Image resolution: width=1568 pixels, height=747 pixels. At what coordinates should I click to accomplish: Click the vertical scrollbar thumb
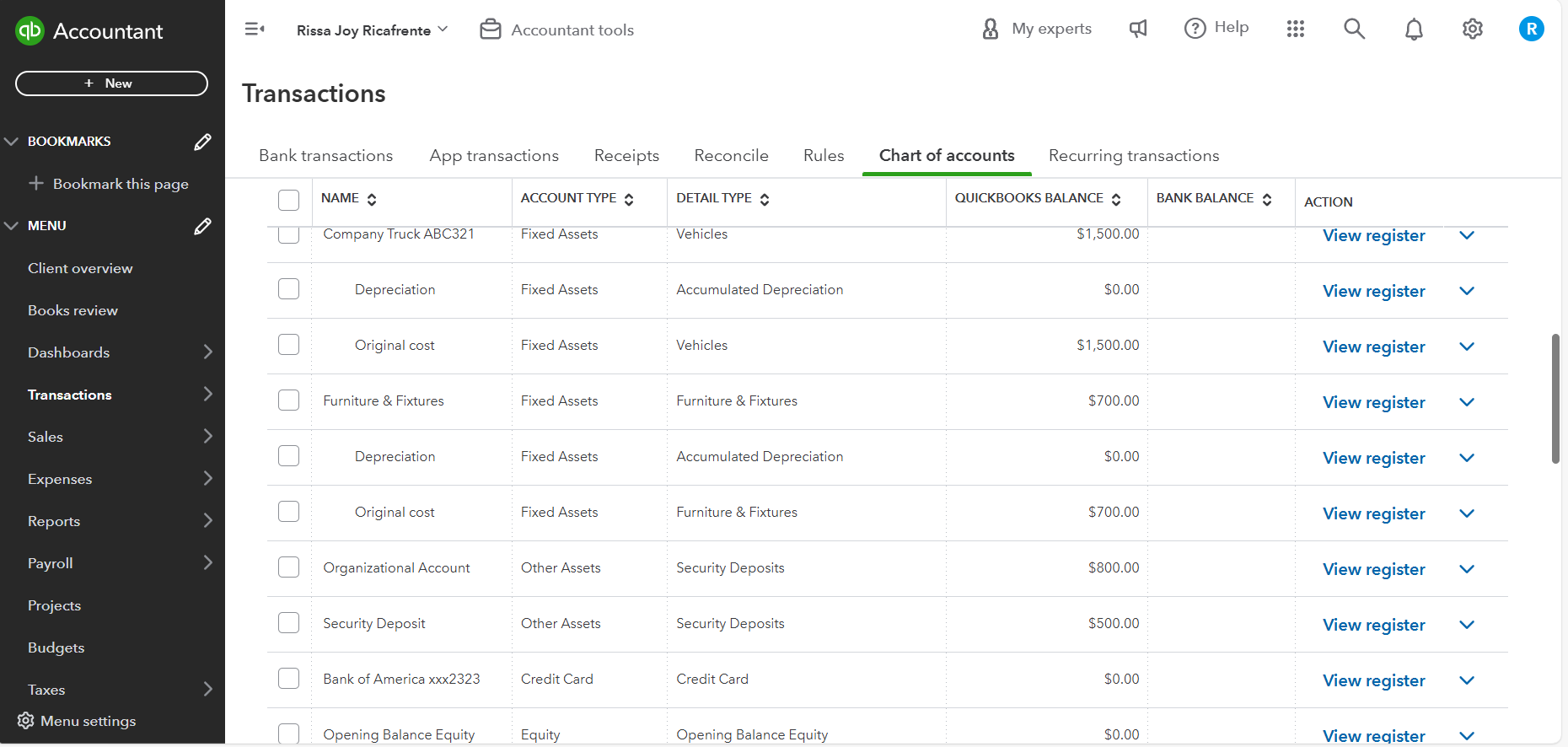[x=1555, y=398]
